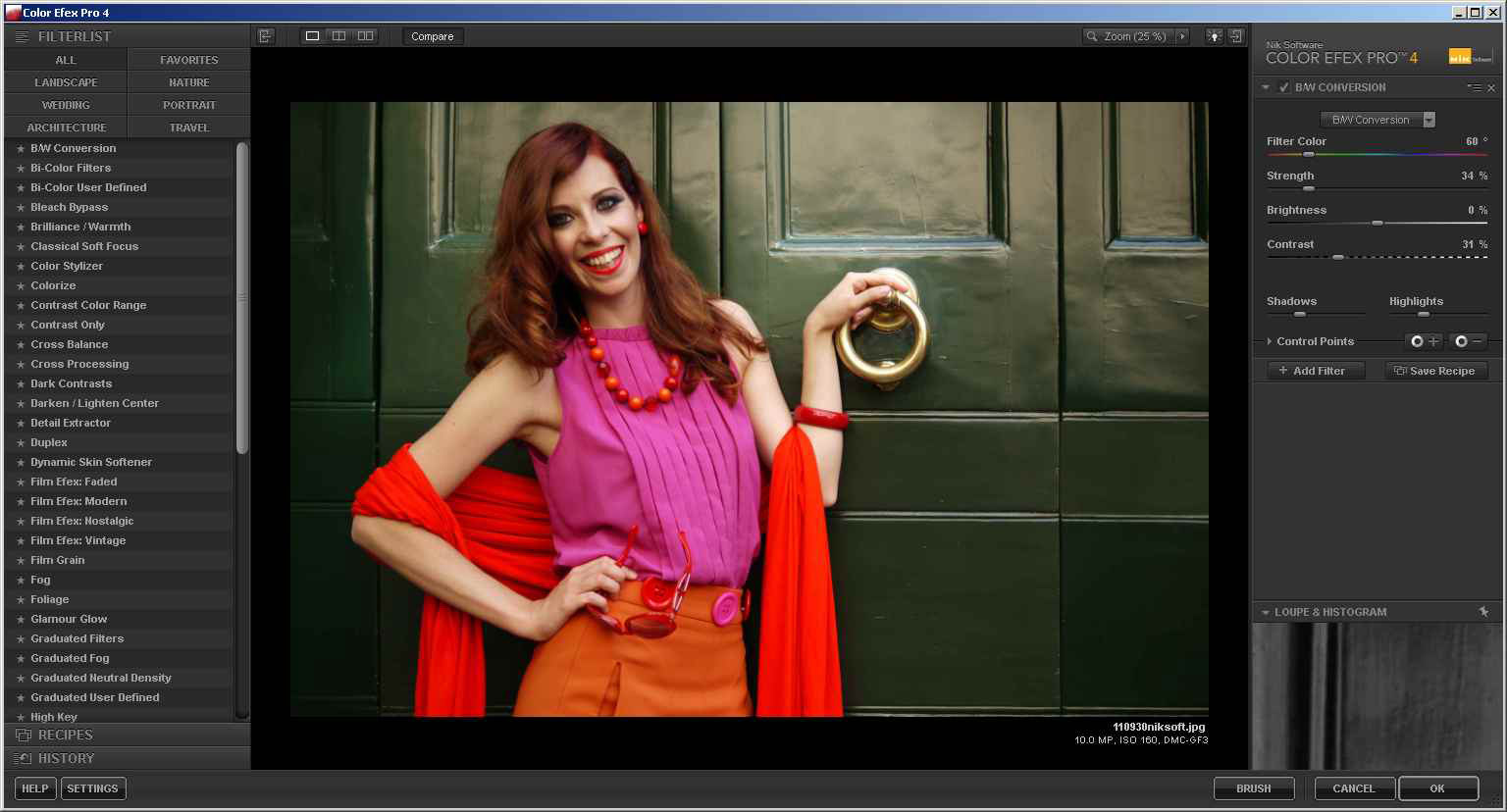Uncheck the B/W Conversion enable checkbox
1507x812 pixels.
coord(1282,86)
